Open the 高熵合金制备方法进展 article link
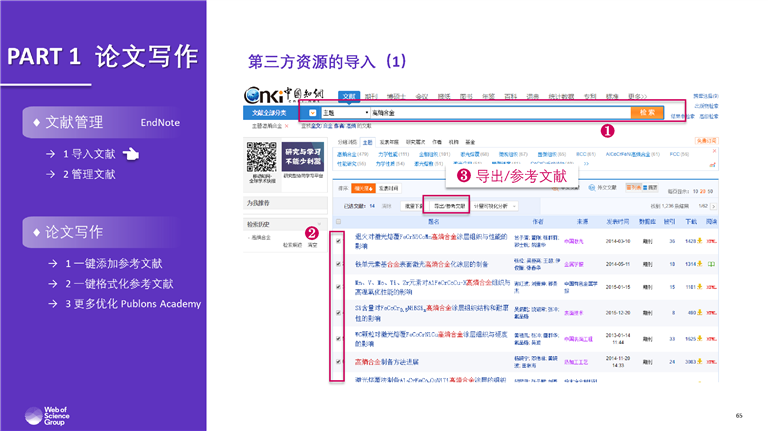This screenshot has width=768, height=431. 386,362
